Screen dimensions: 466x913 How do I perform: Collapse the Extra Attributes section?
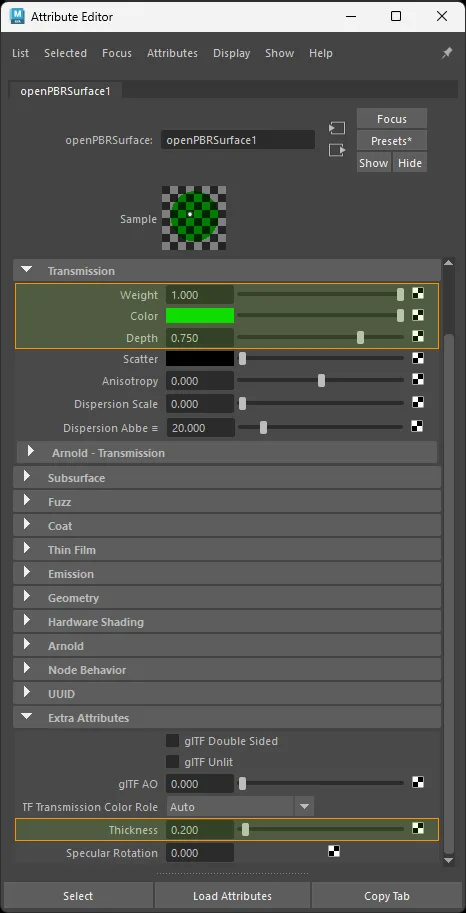point(26,717)
